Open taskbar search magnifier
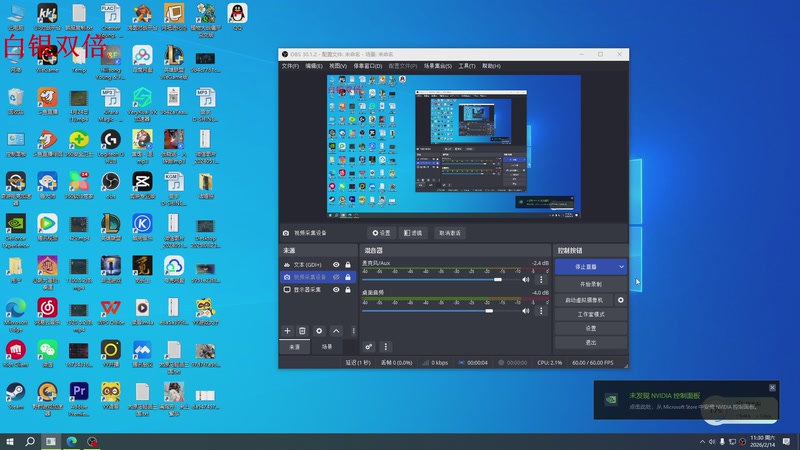The height and width of the screenshot is (450, 800). [30, 441]
